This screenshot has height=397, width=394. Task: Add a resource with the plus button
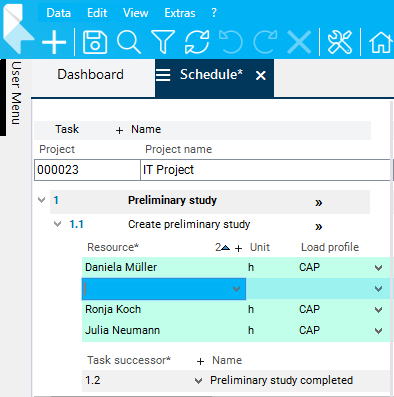tap(238, 248)
